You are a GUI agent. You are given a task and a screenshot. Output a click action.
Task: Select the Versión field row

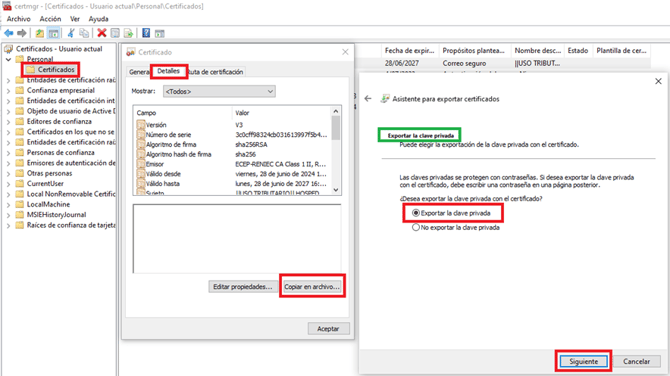(x=233, y=125)
